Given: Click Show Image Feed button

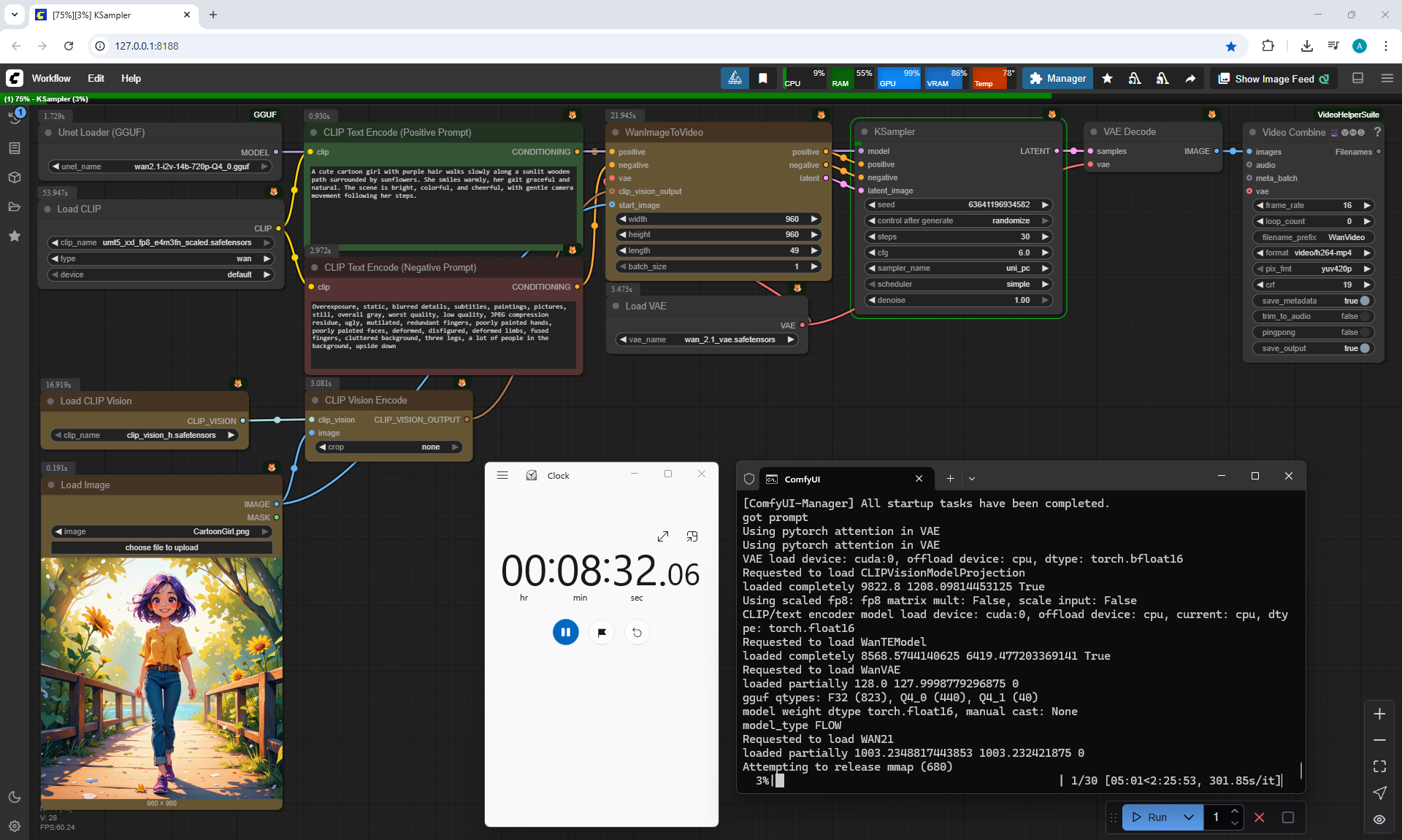Looking at the screenshot, I should pyautogui.click(x=1273, y=79).
